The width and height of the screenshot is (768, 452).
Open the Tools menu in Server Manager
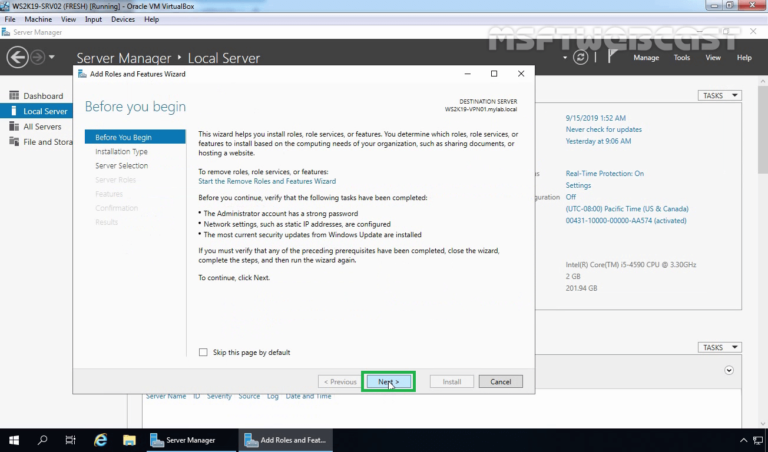[682, 58]
